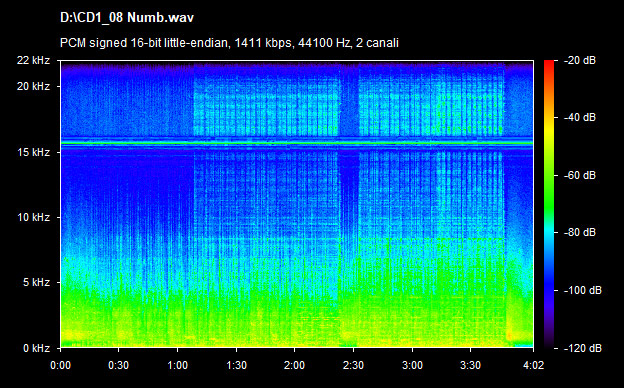The width and height of the screenshot is (624, 388).
Task: Click the 1:30 time axis marker
Action: [236, 365]
